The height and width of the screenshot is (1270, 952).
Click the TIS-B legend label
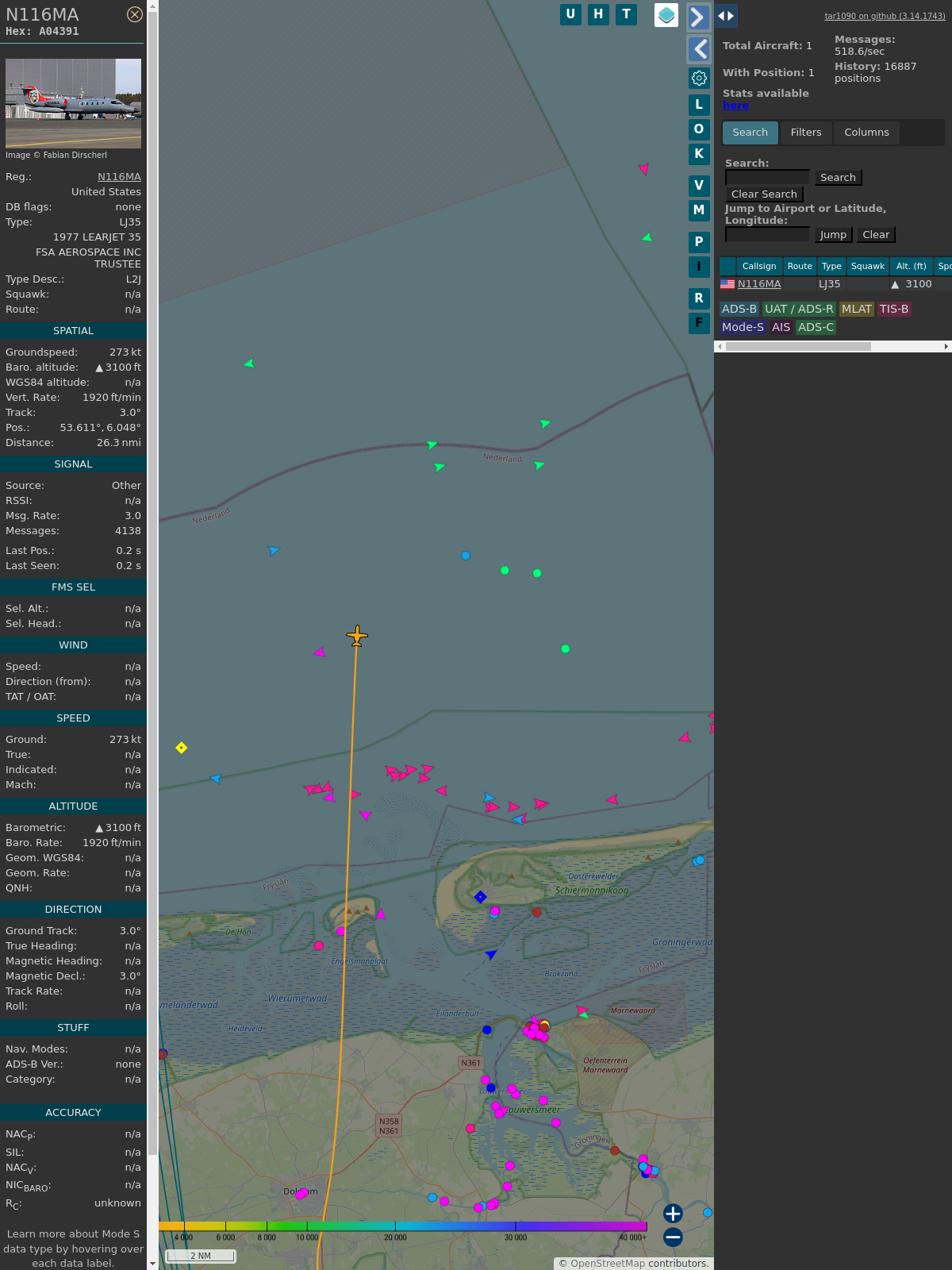pyautogui.click(x=894, y=310)
